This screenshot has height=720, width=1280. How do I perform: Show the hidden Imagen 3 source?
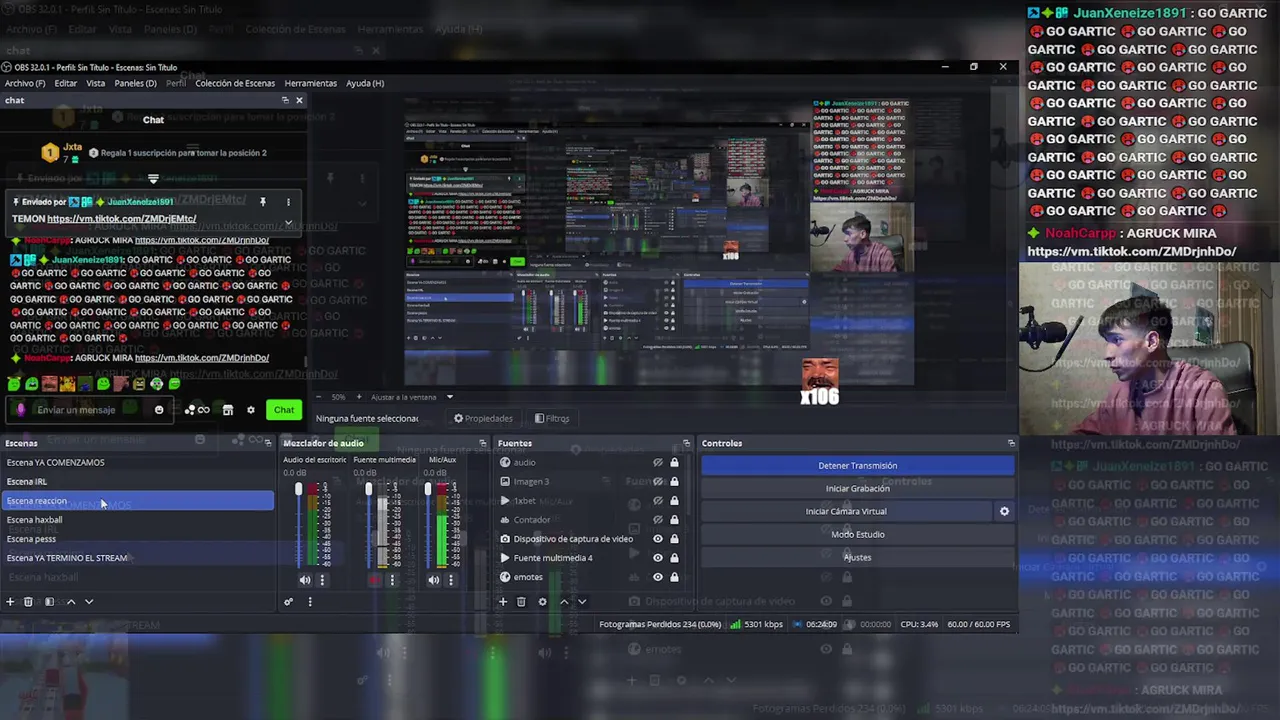click(657, 482)
